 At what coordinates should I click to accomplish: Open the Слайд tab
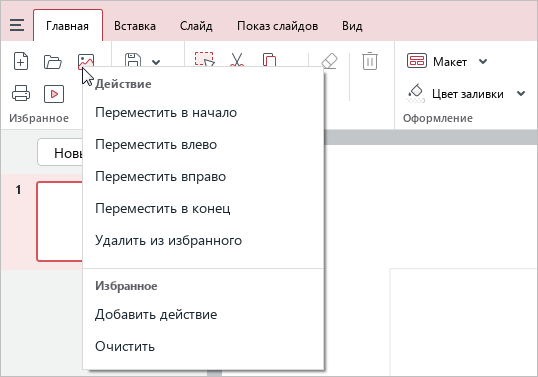[196, 26]
